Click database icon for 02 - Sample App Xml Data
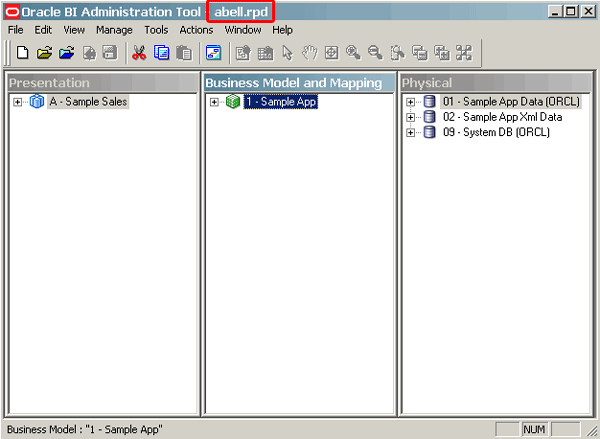600x439 pixels. pyautogui.click(x=430, y=117)
